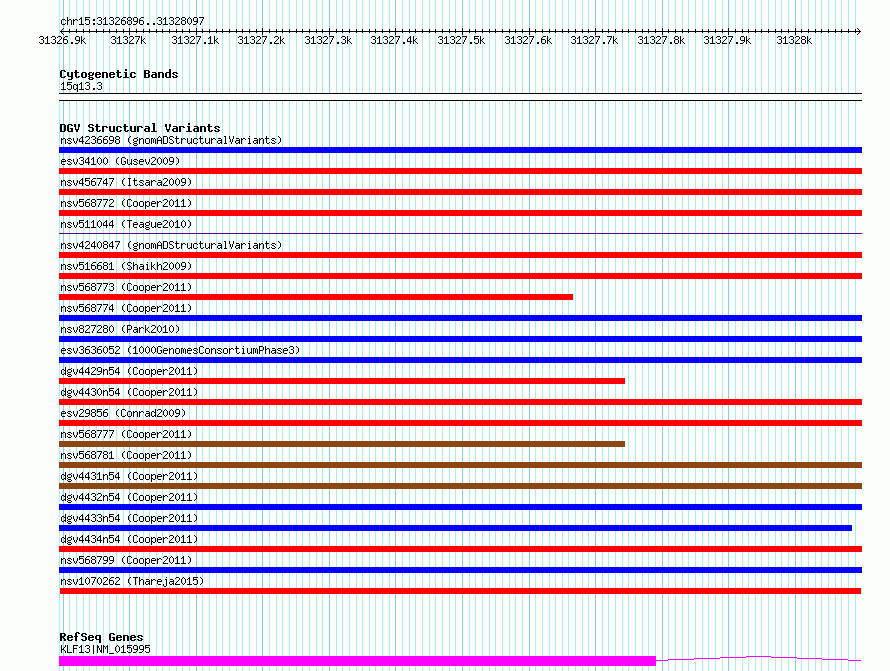
Task: Click the 31327.2k ruler tick label
Action: pos(261,40)
